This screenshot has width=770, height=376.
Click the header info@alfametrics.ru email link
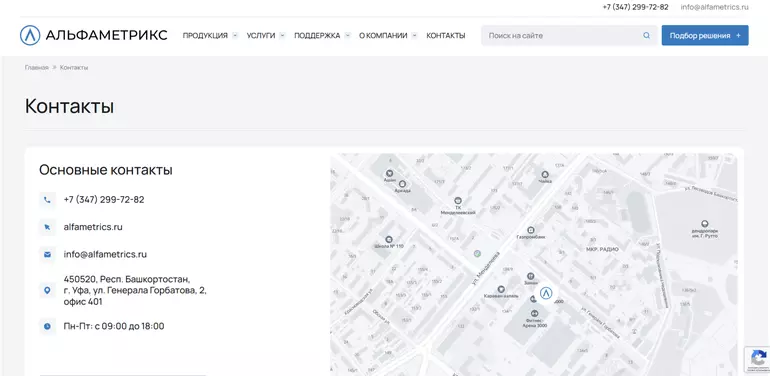point(715,7)
